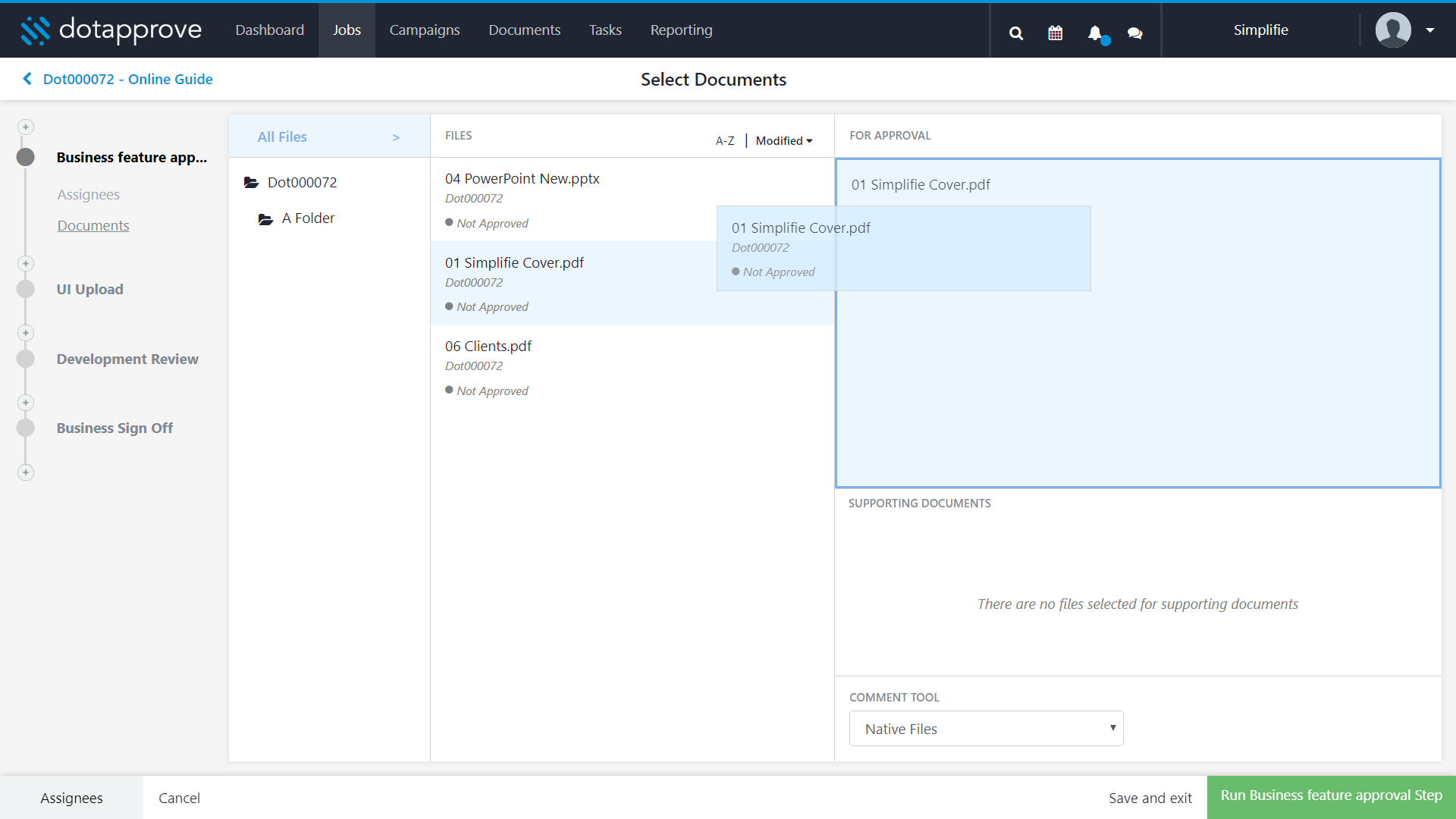
Task: Add step above Business Sign Off
Action: coord(26,403)
